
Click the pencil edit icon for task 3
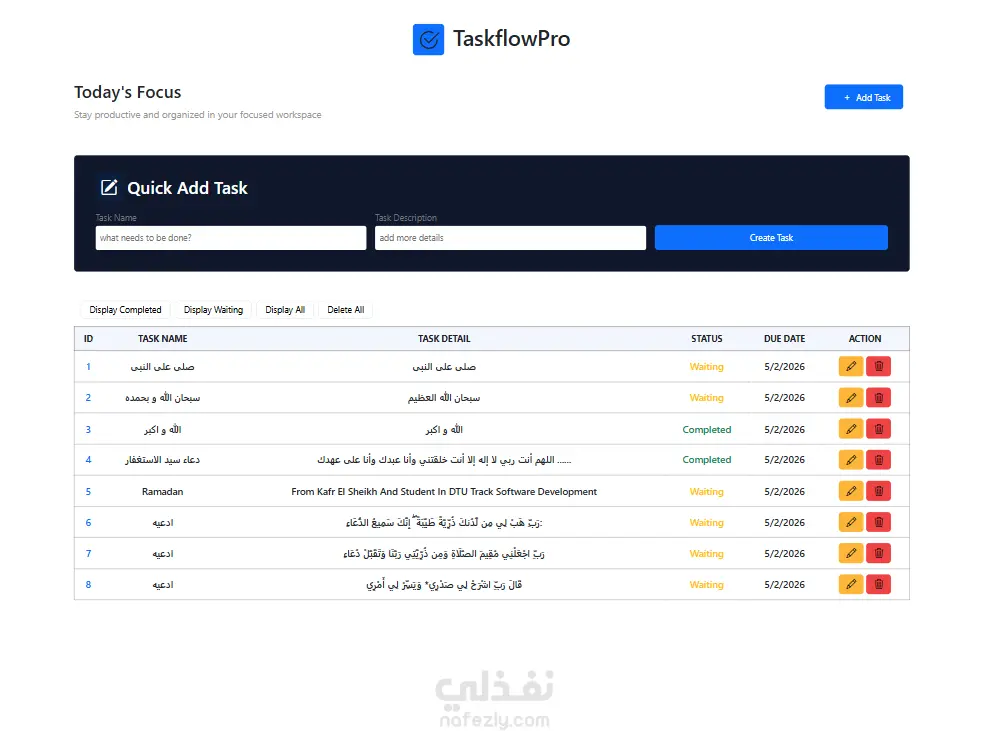click(x=851, y=429)
